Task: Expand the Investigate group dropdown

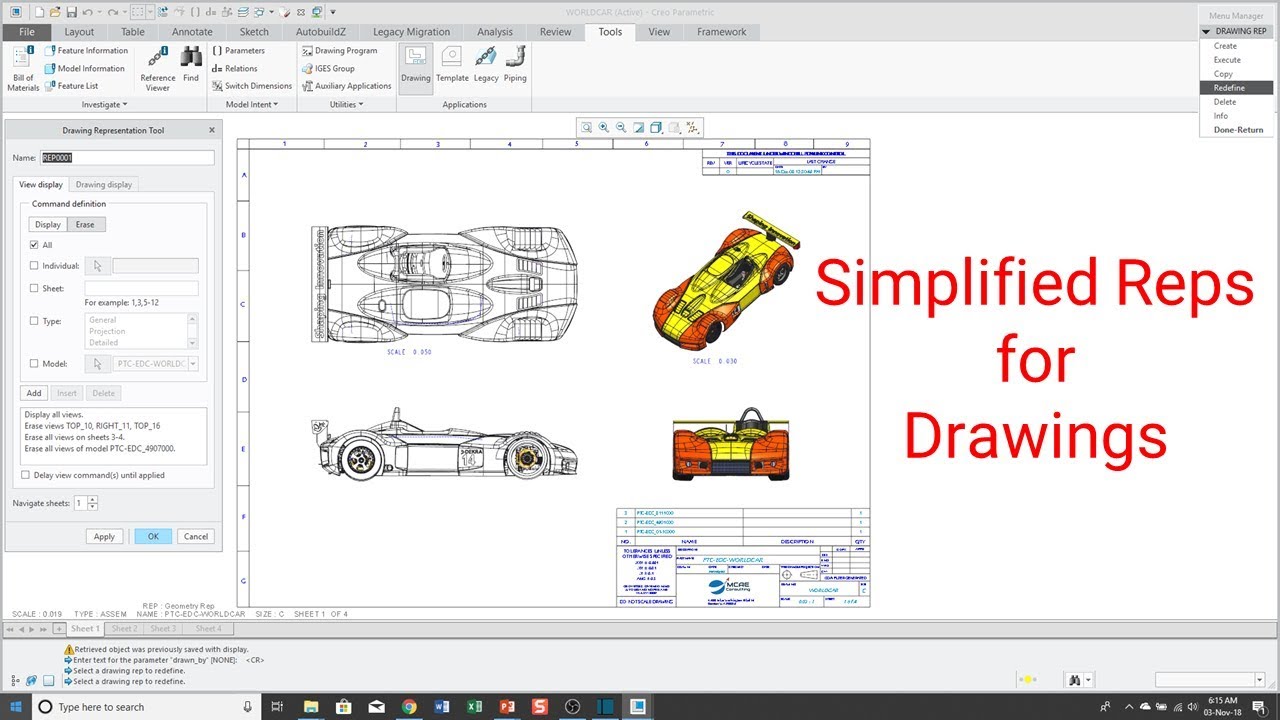Action: click(x=104, y=104)
